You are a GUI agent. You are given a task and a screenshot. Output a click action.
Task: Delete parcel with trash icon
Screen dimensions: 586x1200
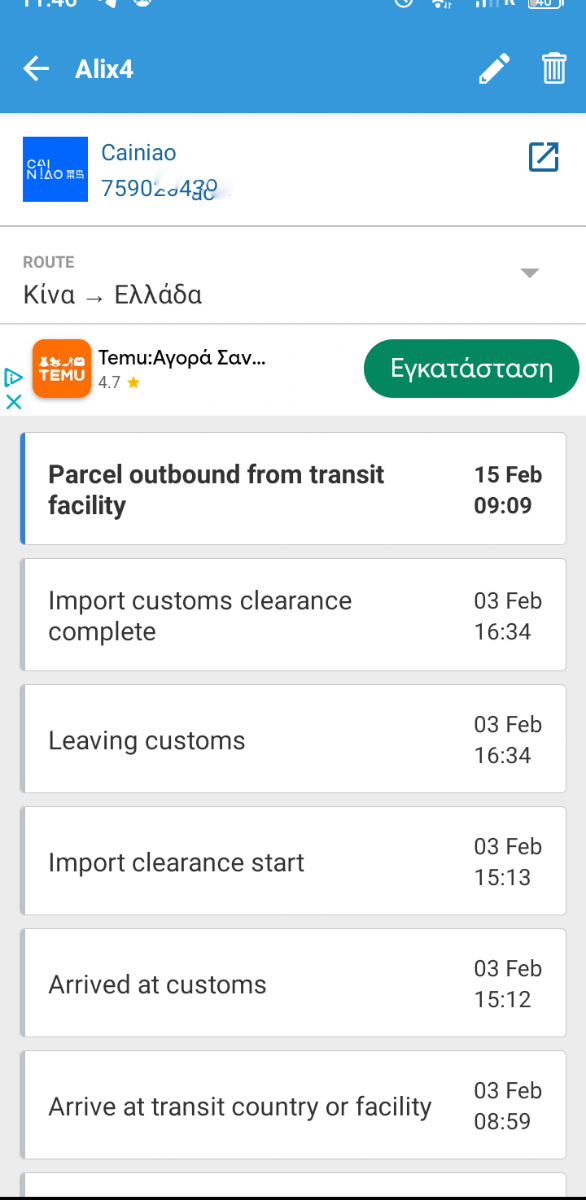pyautogui.click(x=554, y=69)
